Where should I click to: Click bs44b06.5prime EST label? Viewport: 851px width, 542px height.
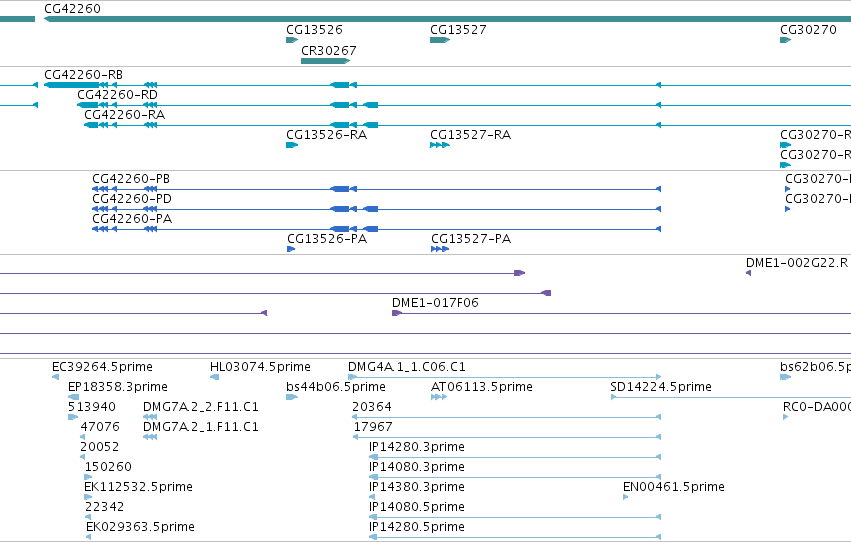[336, 387]
